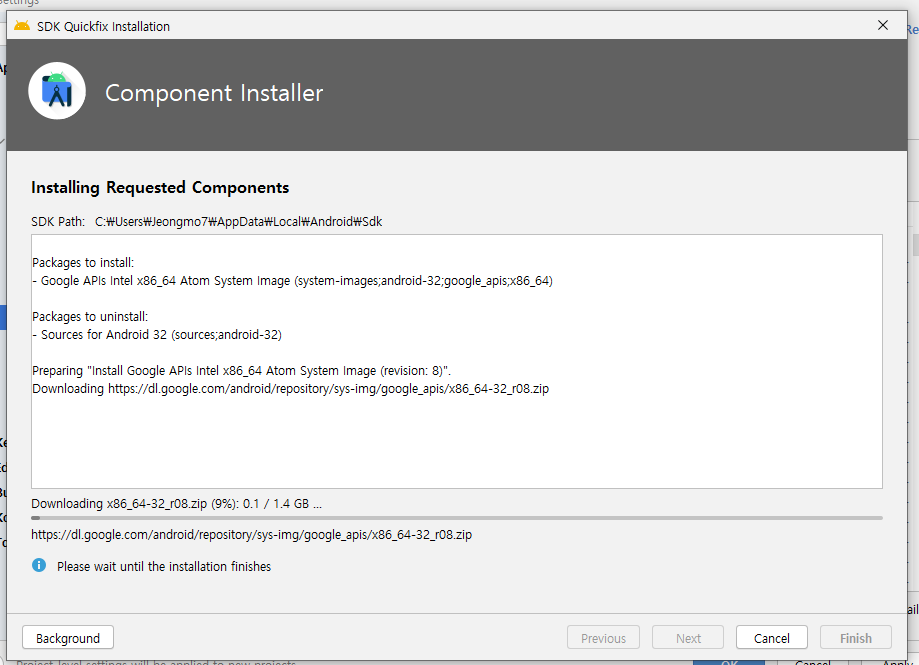Click the 'Packages to uninstall:' line
Screen dimensions: 919x665
pos(90,316)
